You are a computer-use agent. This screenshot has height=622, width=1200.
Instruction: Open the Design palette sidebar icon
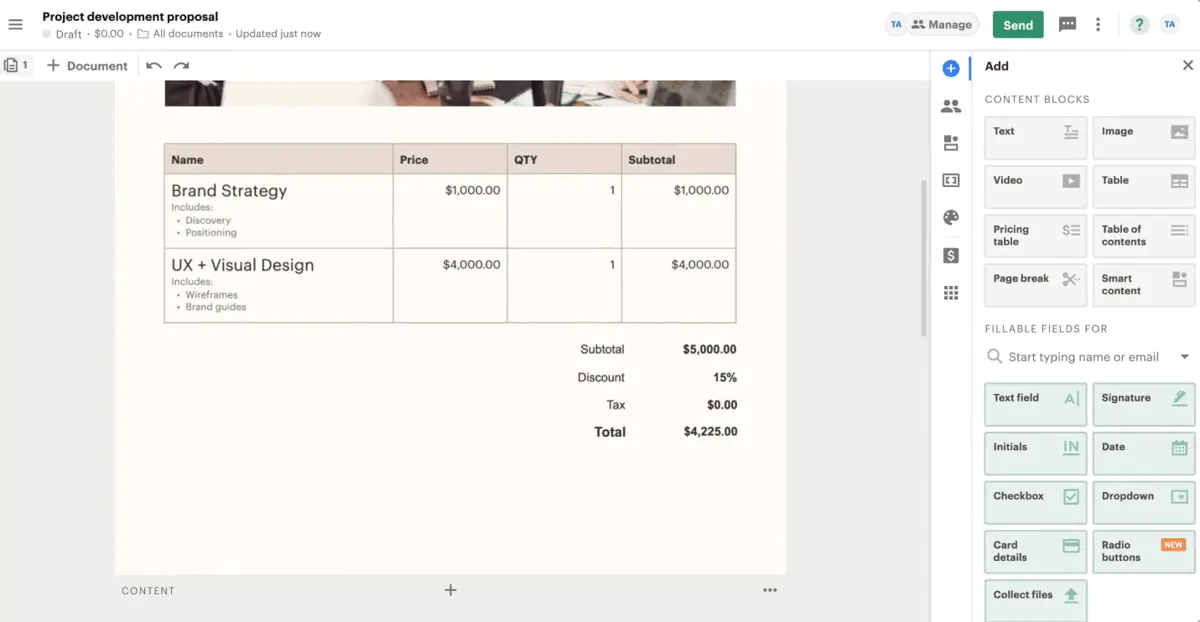[x=951, y=218]
